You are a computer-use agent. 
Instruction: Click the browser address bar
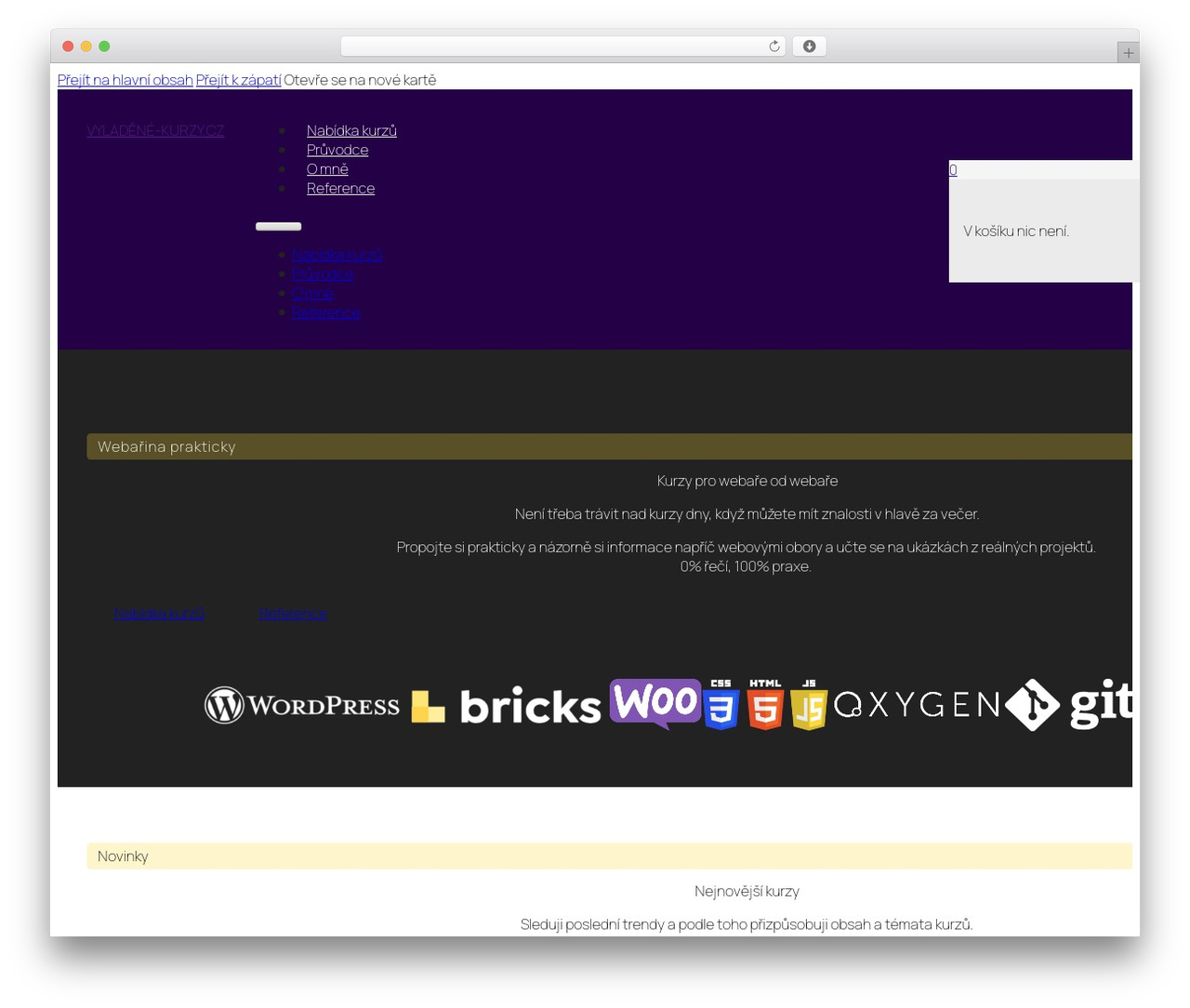(562, 46)
